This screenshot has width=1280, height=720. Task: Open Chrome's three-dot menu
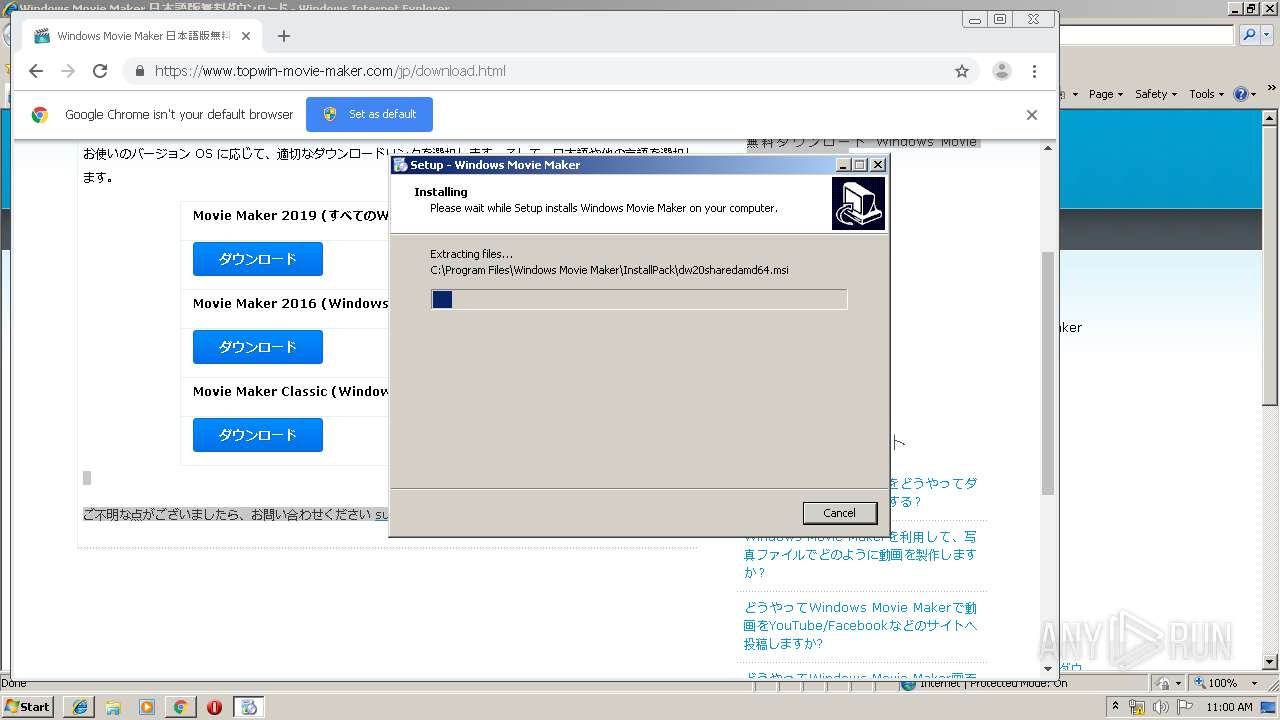tap(1034, 71)
